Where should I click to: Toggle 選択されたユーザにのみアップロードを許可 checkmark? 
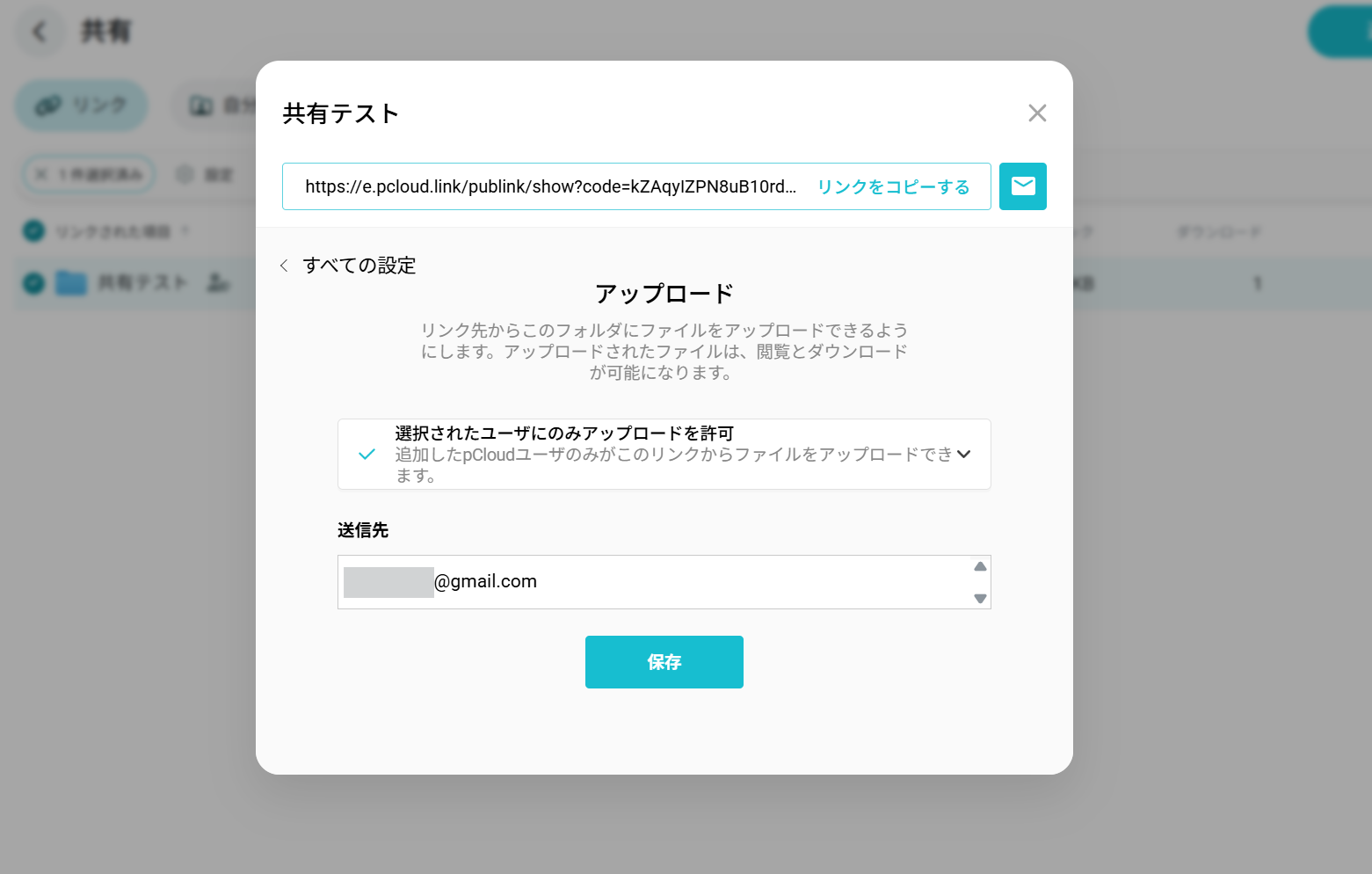pyautogui.click(x=367, y=454)
